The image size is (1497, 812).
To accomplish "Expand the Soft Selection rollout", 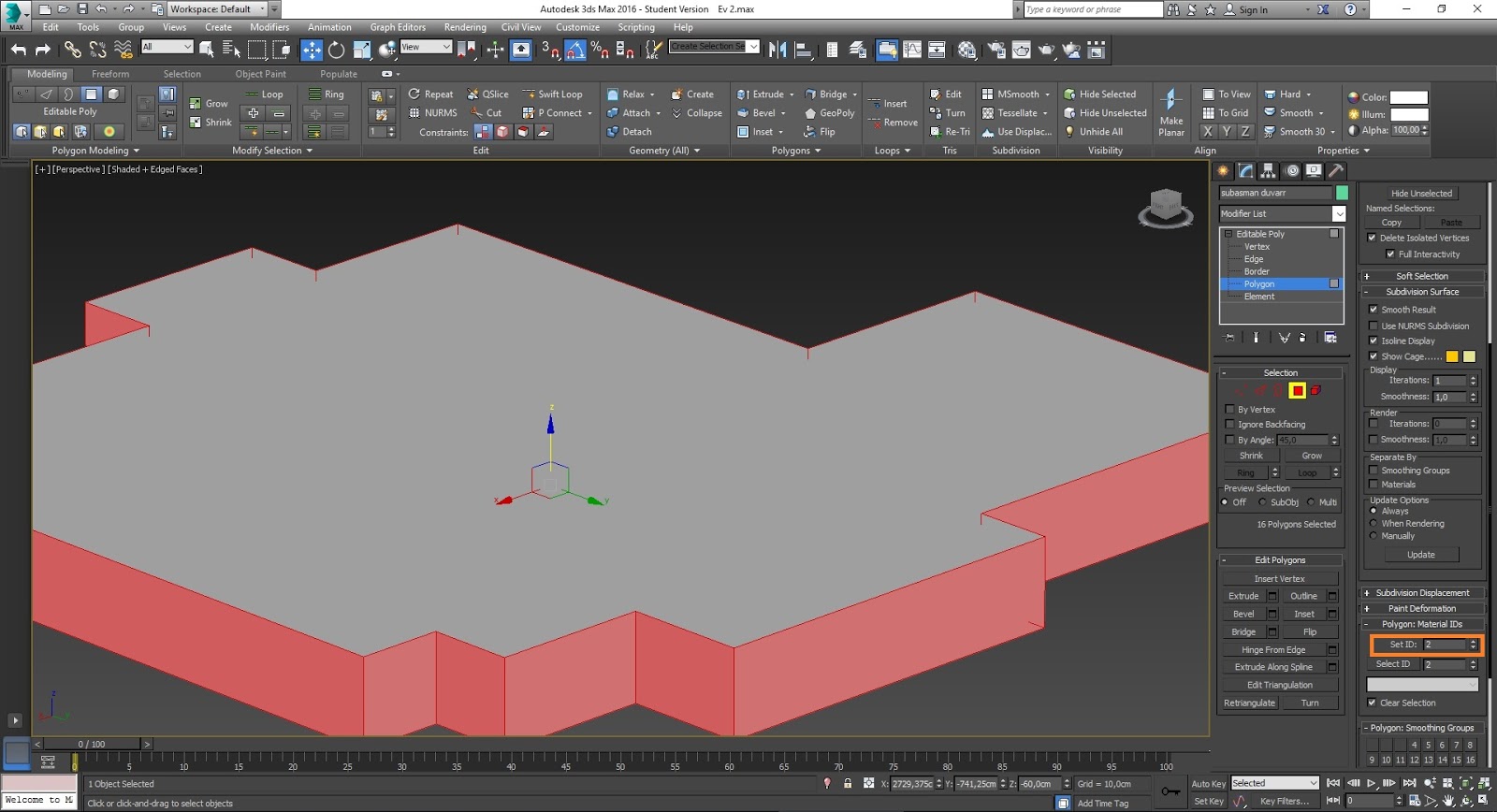I will click(1421, 277).
